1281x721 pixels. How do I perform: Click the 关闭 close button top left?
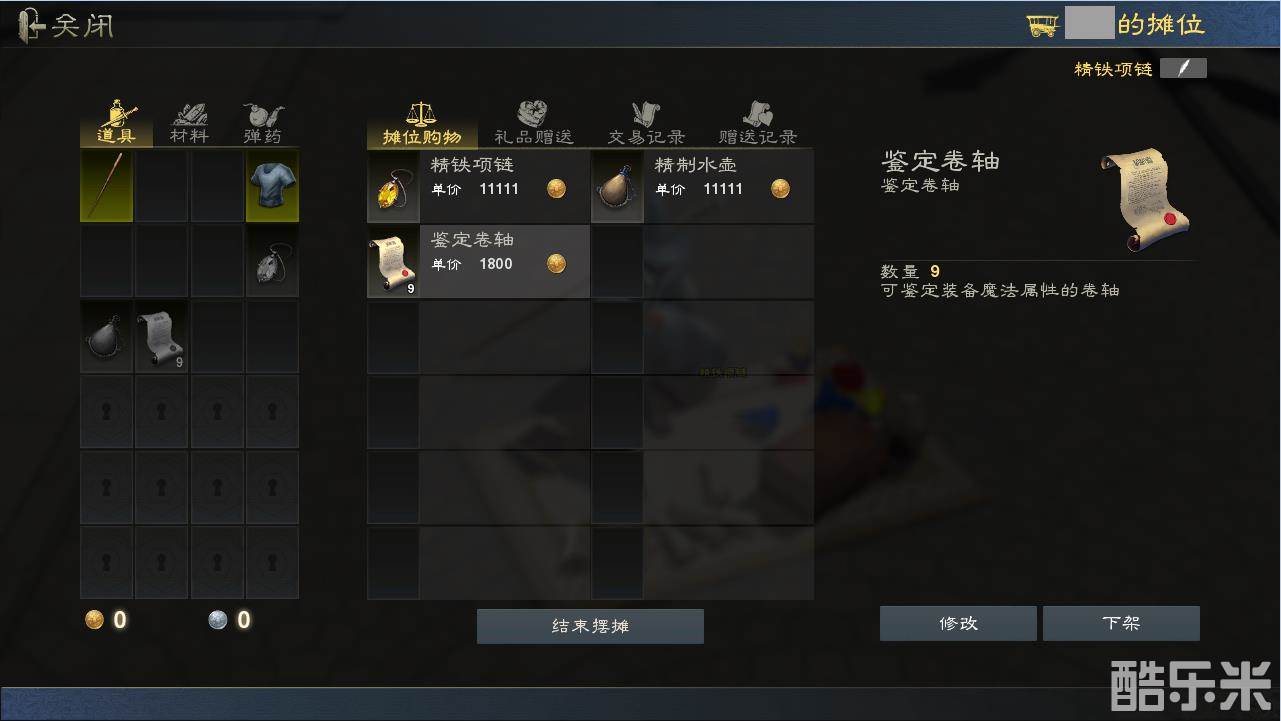(67, 25)
